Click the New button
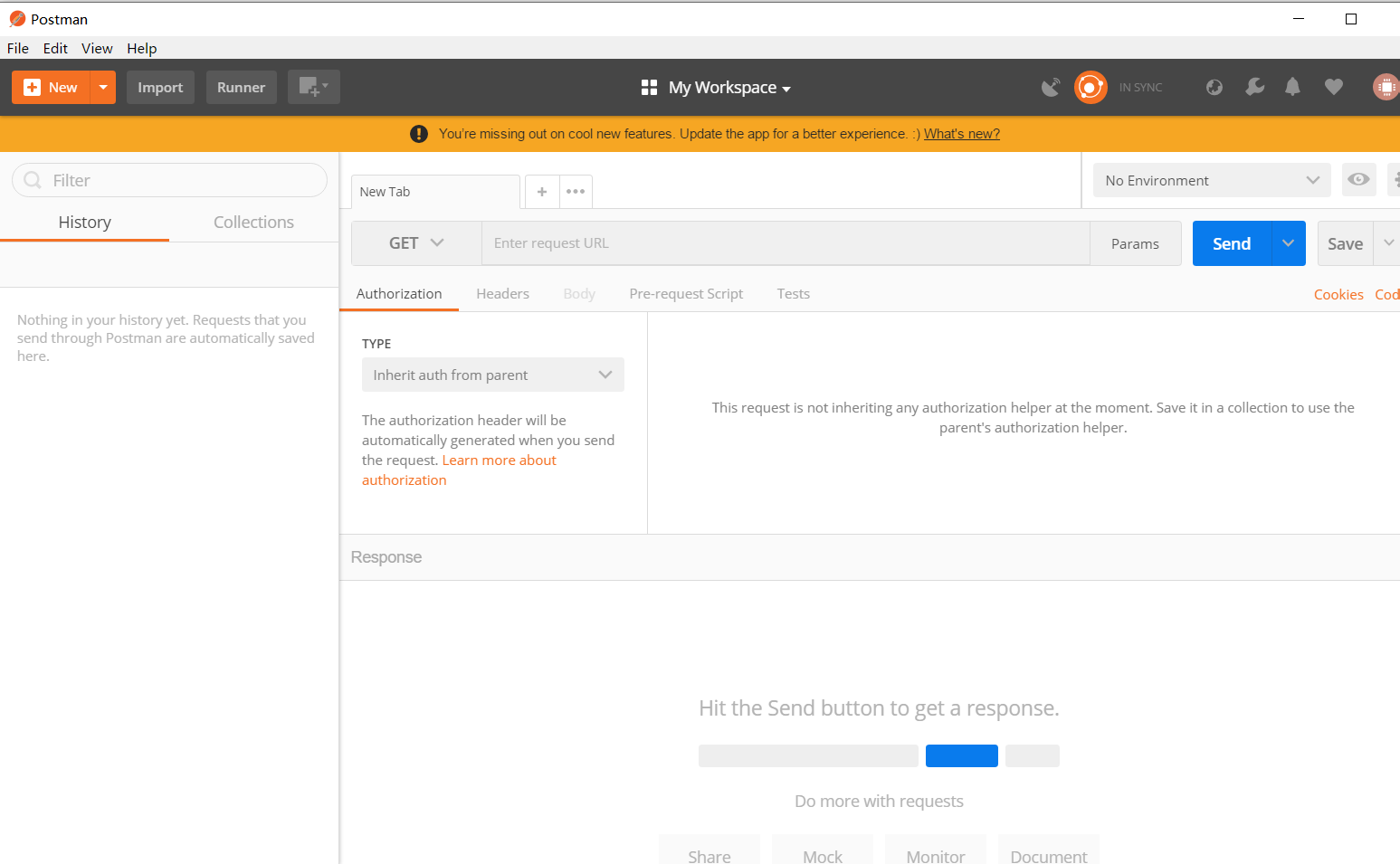The image size is (1400, 864). click(x=51, y=87)
